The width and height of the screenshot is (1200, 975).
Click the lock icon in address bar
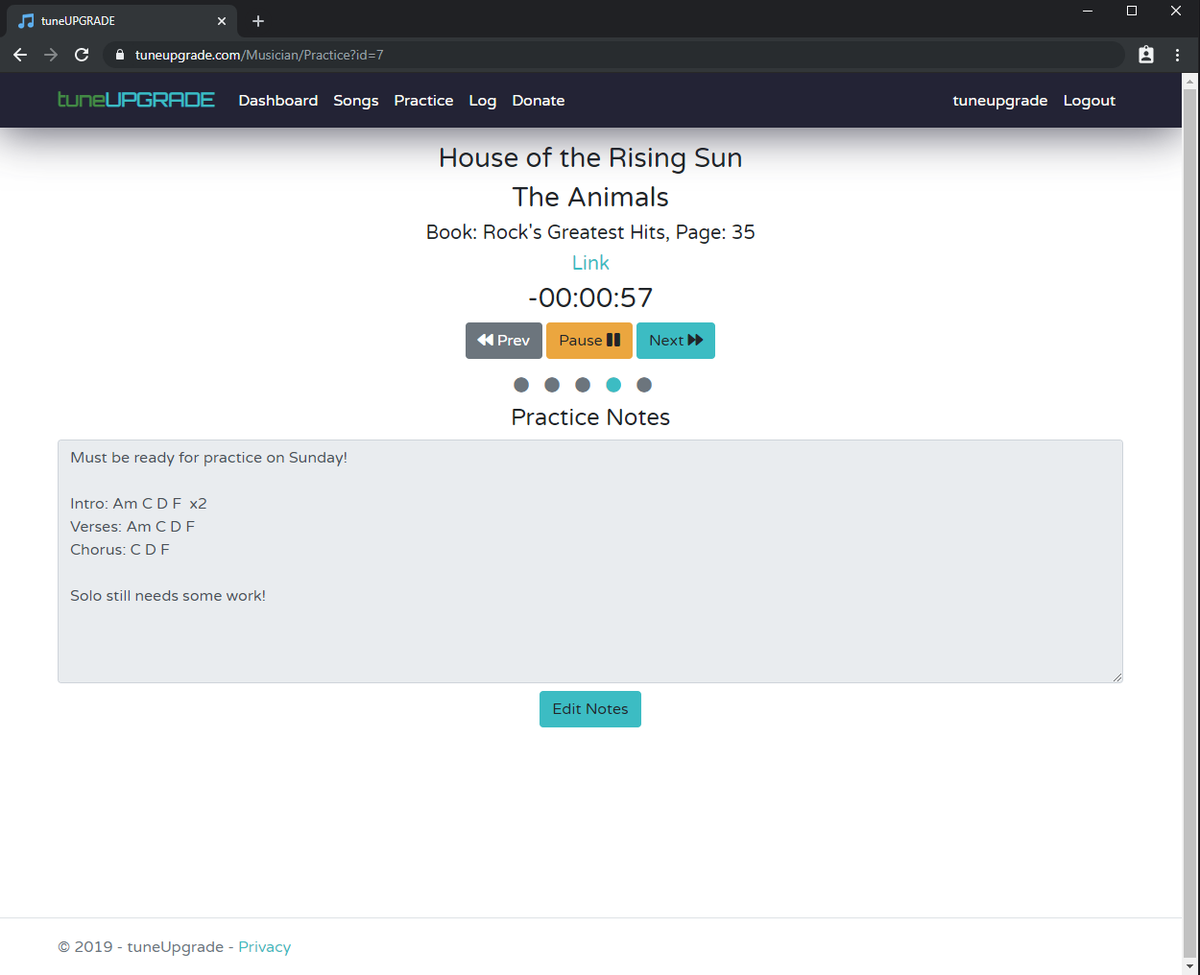tap(119, 55)
